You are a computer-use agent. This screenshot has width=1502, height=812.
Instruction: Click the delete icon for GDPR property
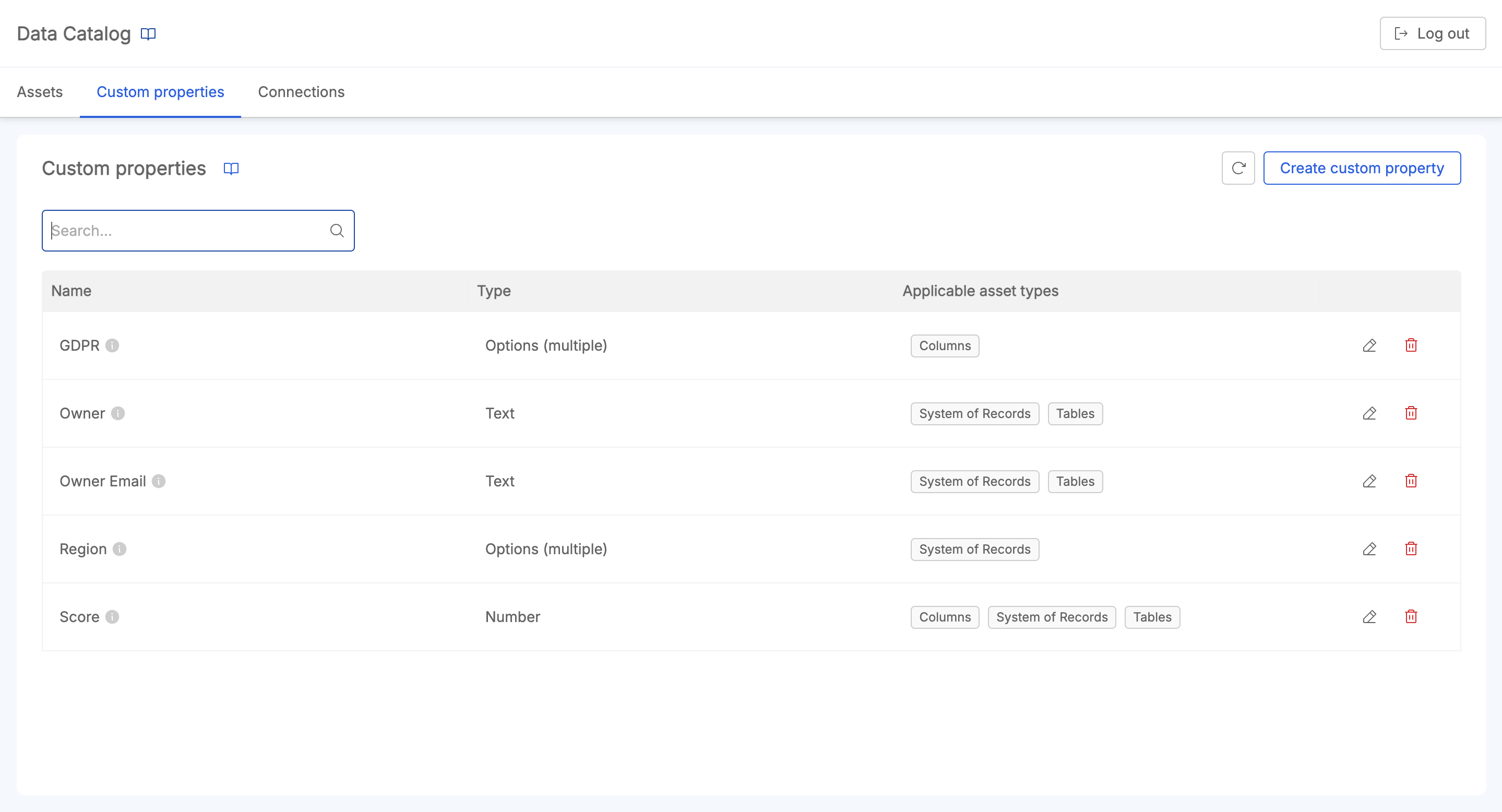coord(1411,345)
